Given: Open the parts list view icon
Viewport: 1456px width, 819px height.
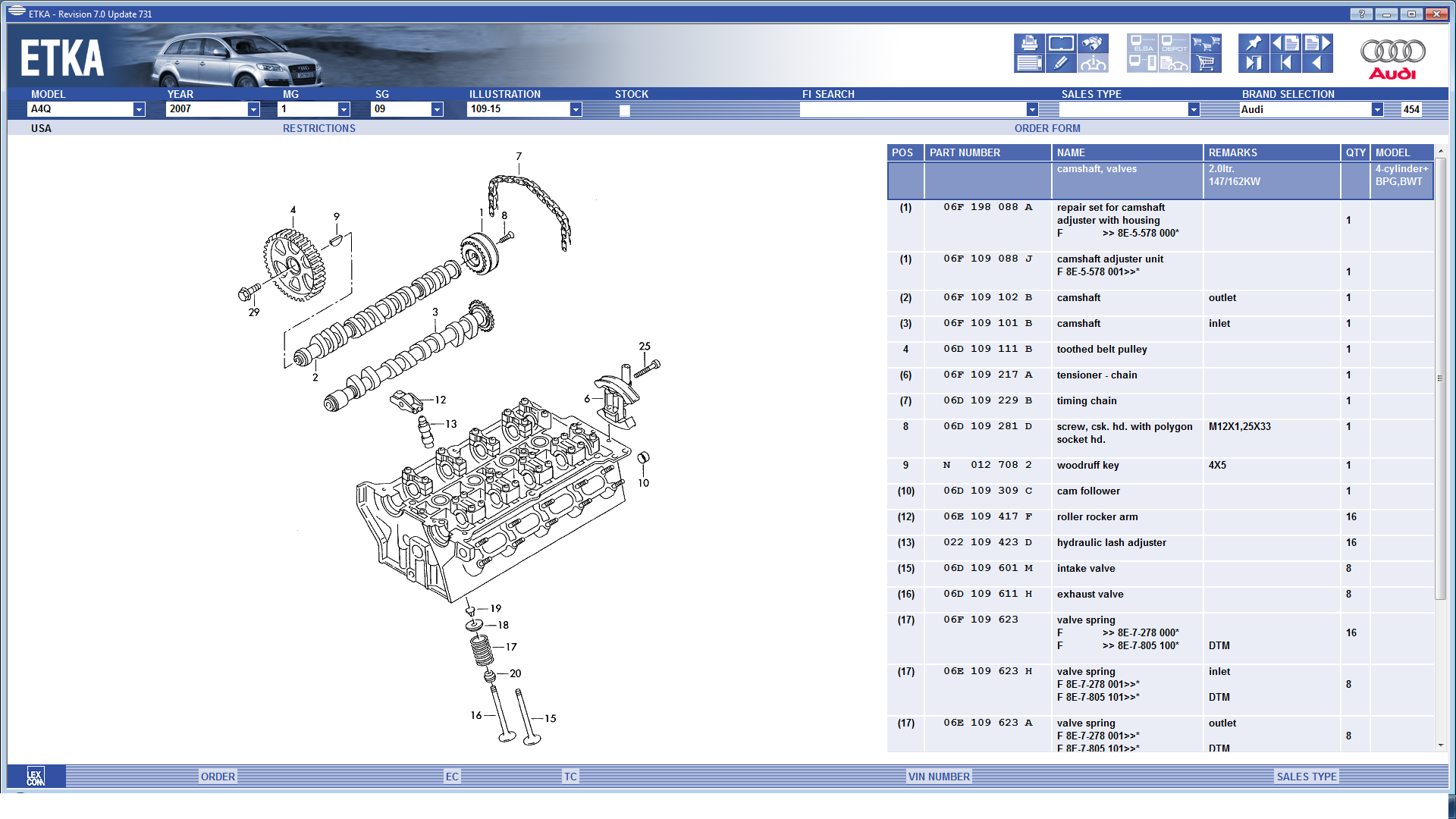Looking at the screenshot, I should click(1029, 63).
